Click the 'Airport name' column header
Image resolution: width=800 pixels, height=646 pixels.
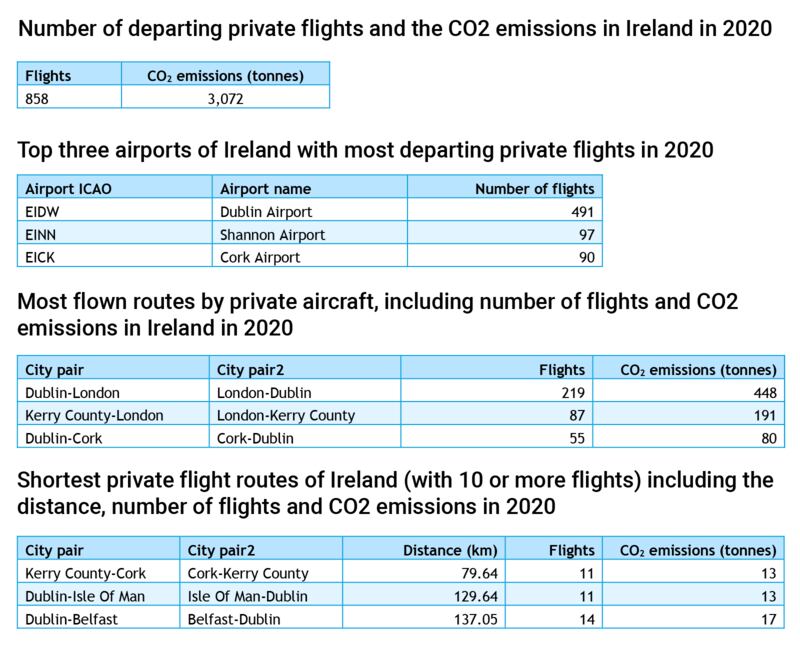point(265,188)
